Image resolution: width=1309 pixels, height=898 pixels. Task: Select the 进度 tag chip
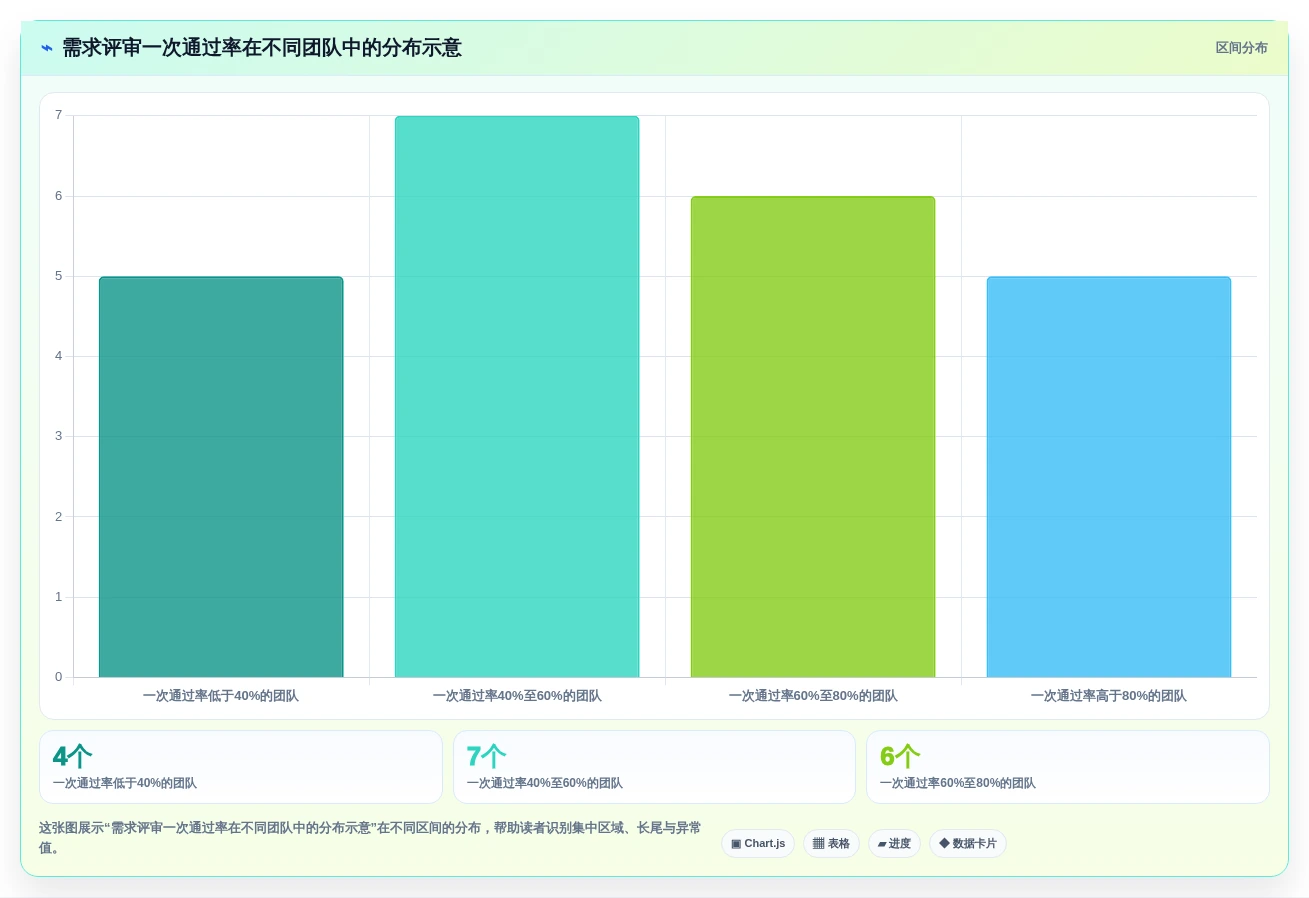(894, 843)
